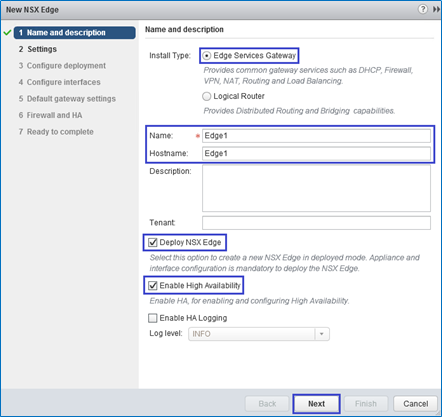Open the Log level dropdown
Image resolution: width=442 pixels, height=417 pixels.
(x=259, y=334)
